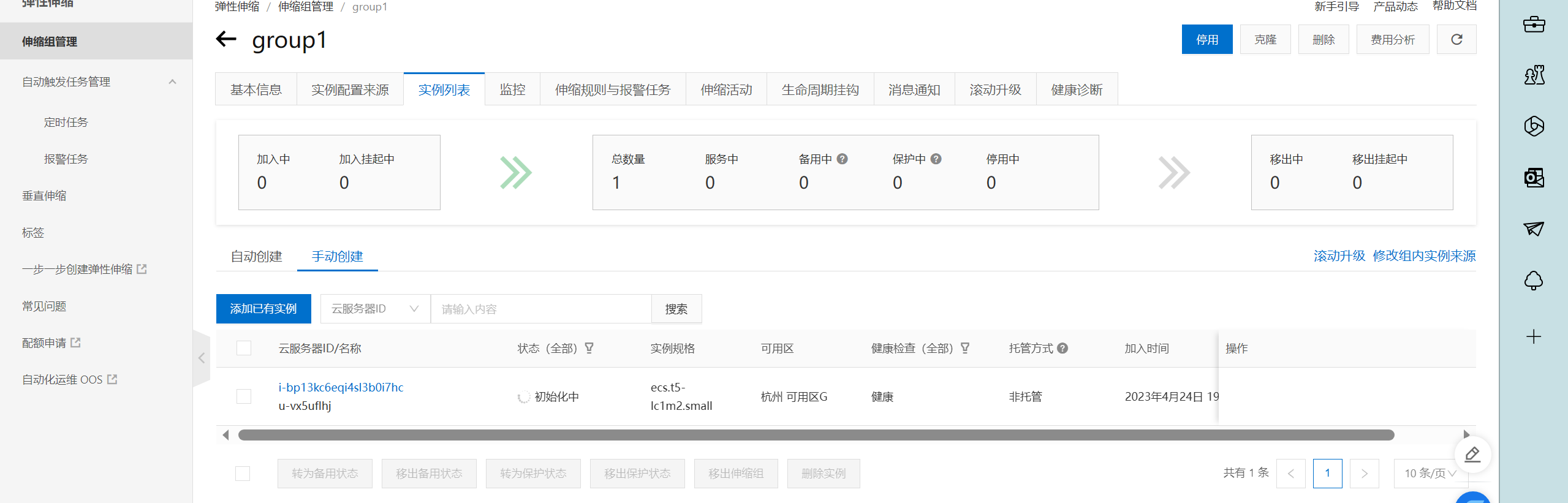
Task: Focus the 请输入内容 search field
Action: pyautogui.click(x=541, y=309)
